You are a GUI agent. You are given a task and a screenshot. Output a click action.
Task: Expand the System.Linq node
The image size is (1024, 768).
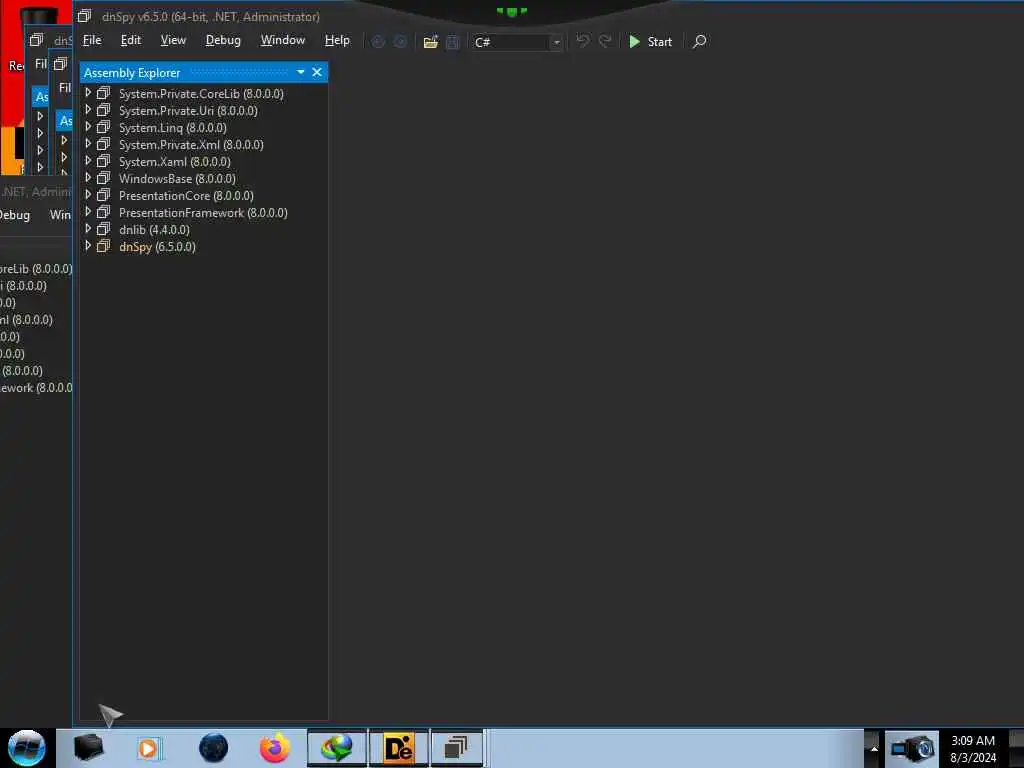click(x=88, y=127)
